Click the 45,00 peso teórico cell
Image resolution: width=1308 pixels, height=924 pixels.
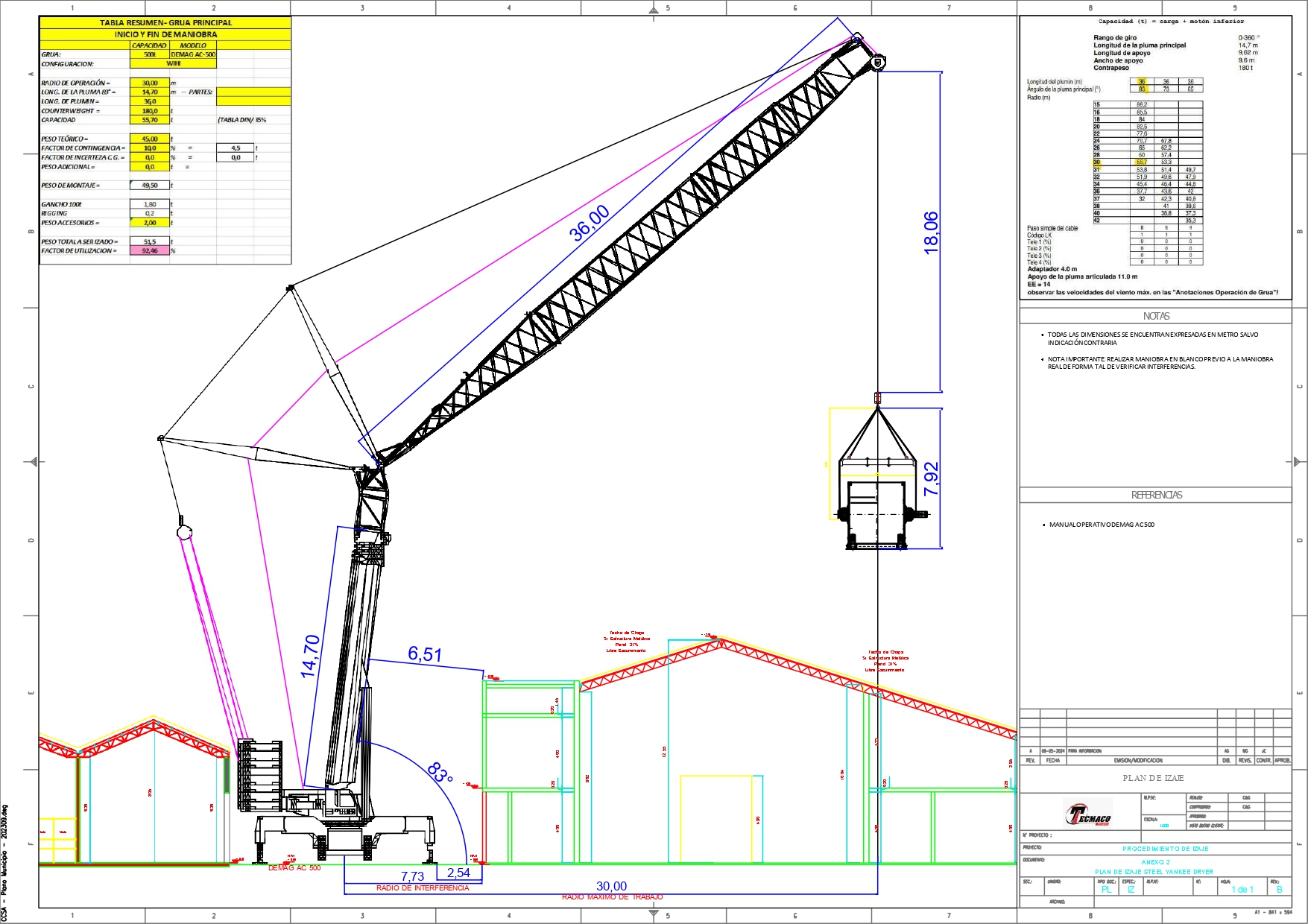(150, 139)
